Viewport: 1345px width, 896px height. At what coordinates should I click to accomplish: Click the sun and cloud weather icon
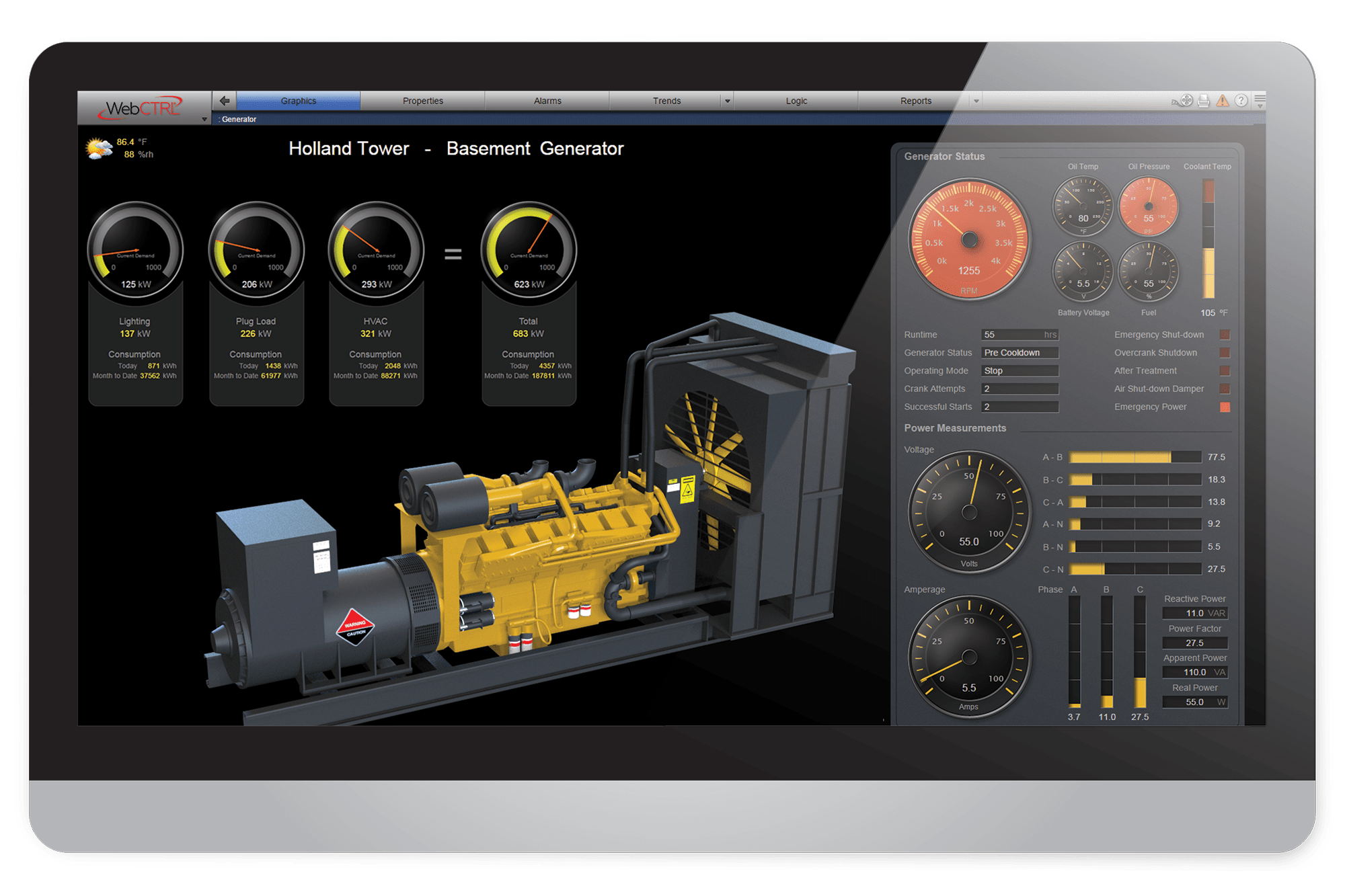(x=100, y=149)
